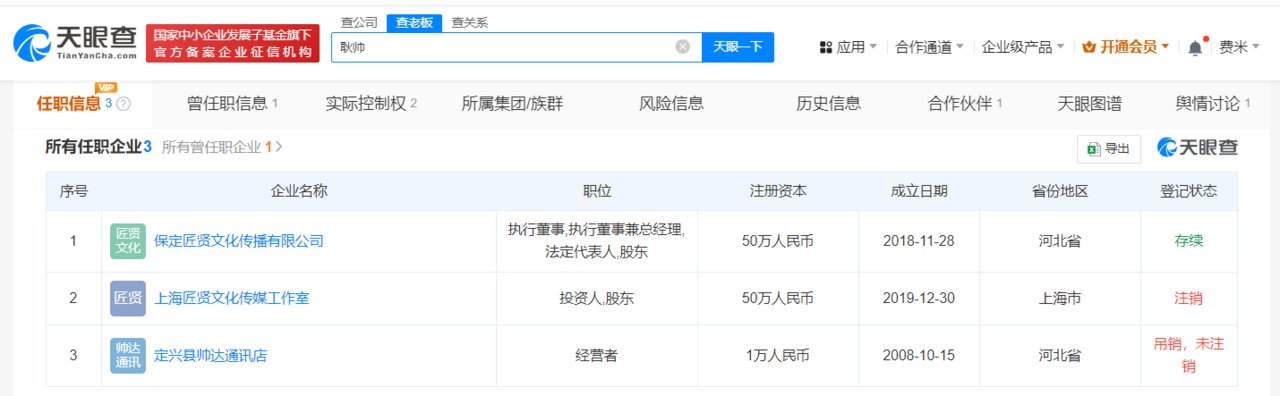Click the 应用 grid icon
The width and height of the screenshot is (1280, 396).
(826, 47)
